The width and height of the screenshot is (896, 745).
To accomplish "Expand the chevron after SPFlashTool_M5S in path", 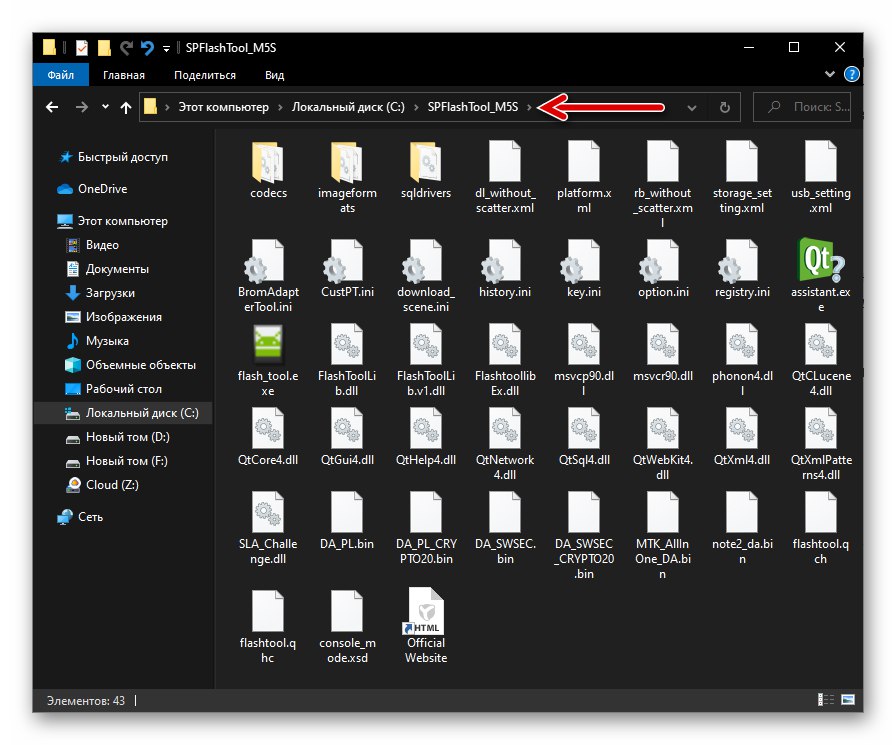I will point(529,107).
